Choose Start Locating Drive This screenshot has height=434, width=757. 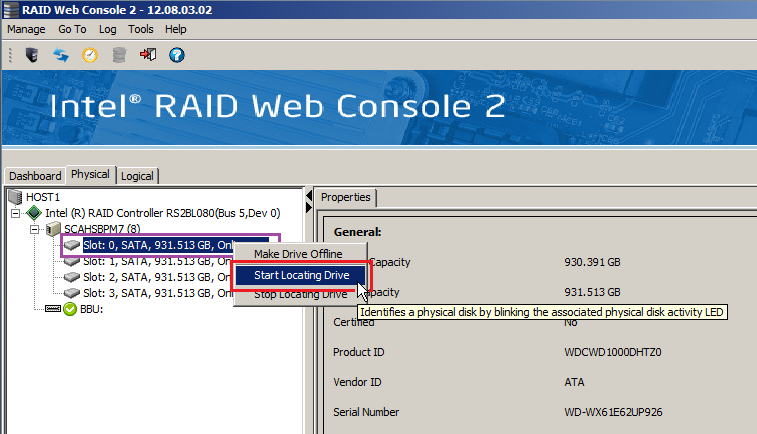click(x=300, y=275)
